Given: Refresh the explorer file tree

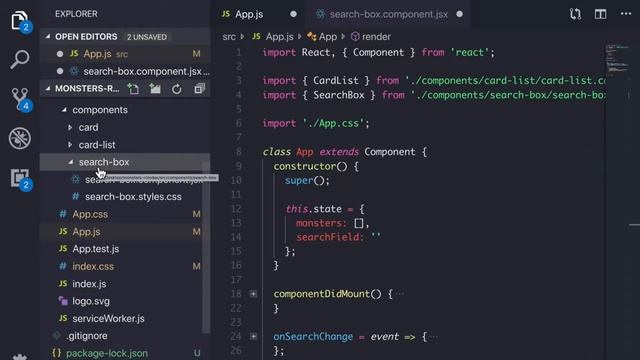Looking at the screenshot, I should (177, 89).
